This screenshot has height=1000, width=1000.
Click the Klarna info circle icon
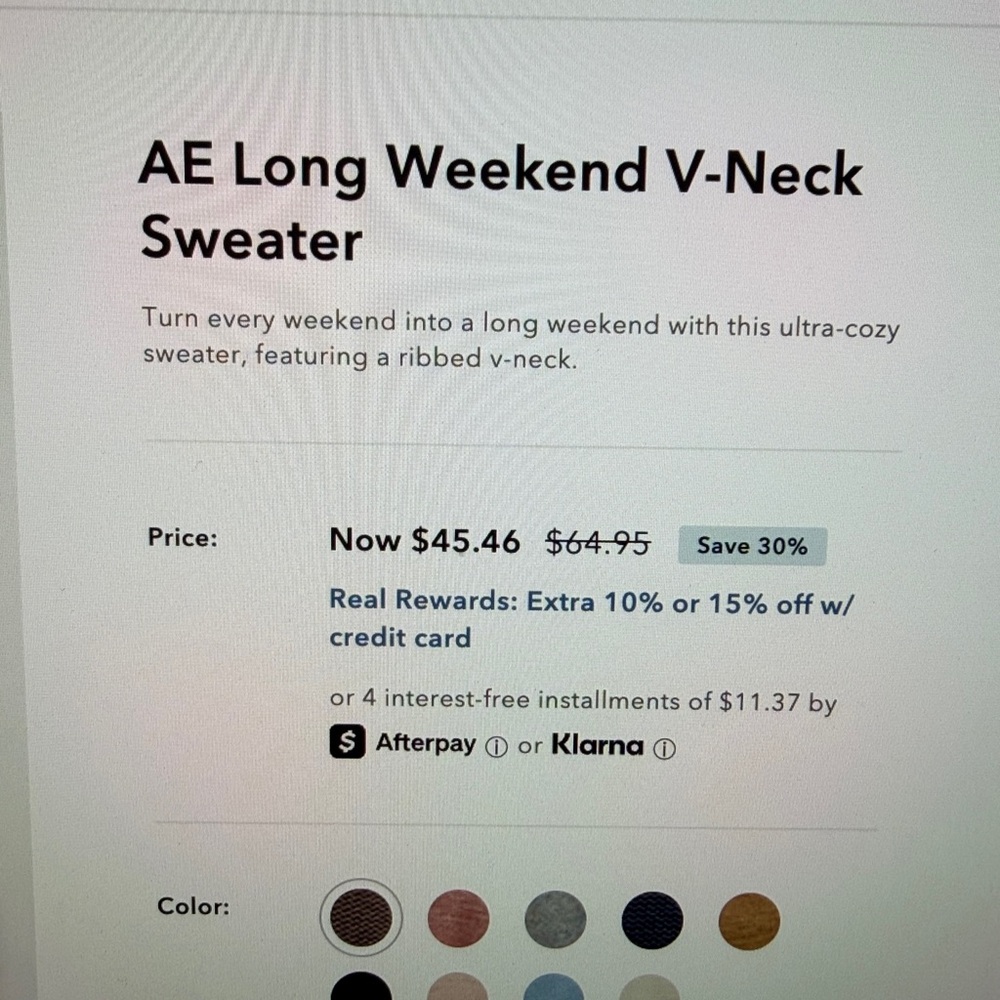(x=664, y=749)
